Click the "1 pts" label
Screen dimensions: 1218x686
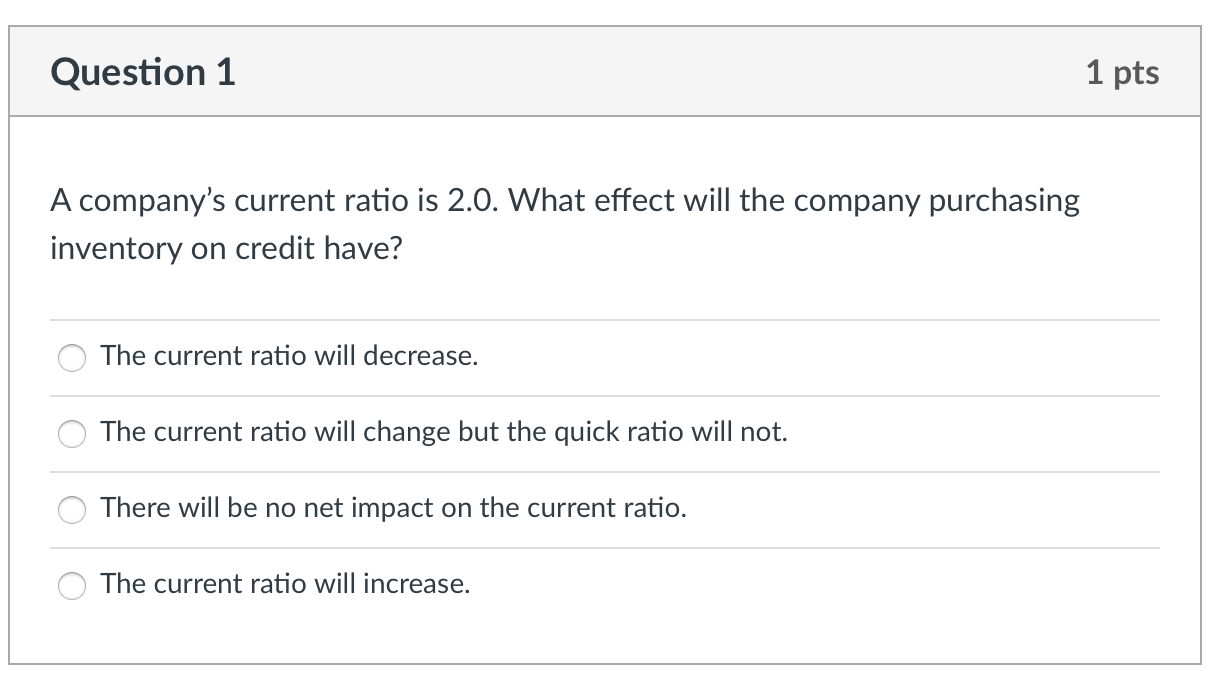(x=1124, y=71)
